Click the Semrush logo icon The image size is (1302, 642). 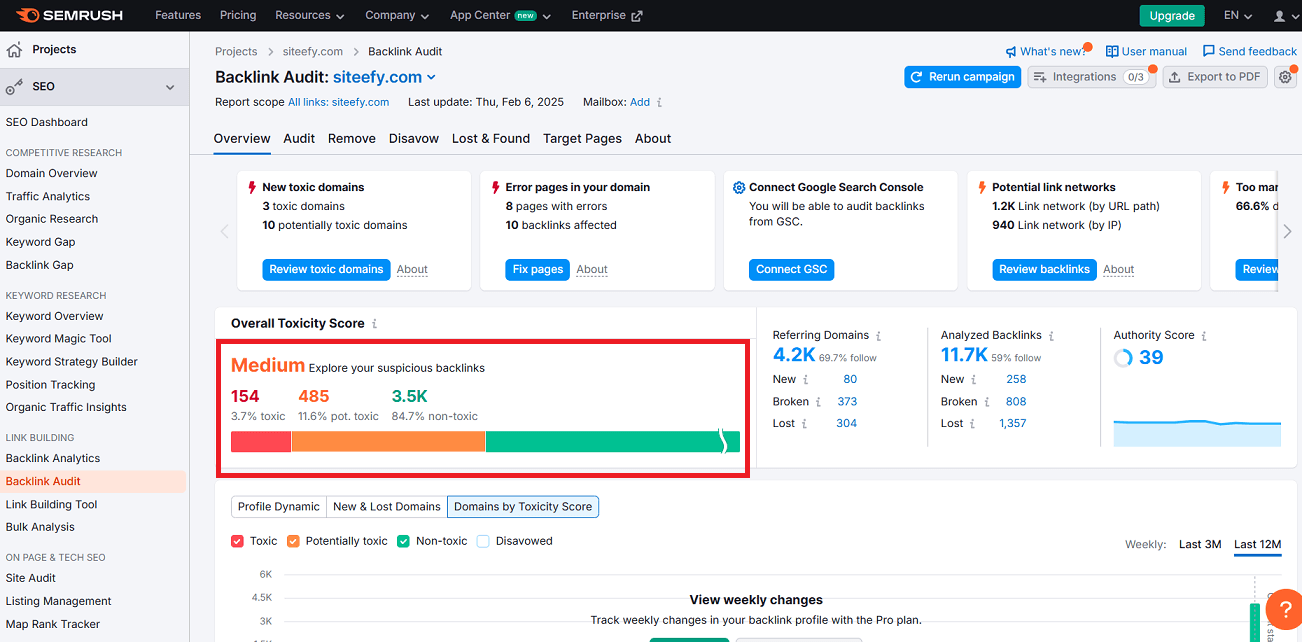(x=26, y=15)
